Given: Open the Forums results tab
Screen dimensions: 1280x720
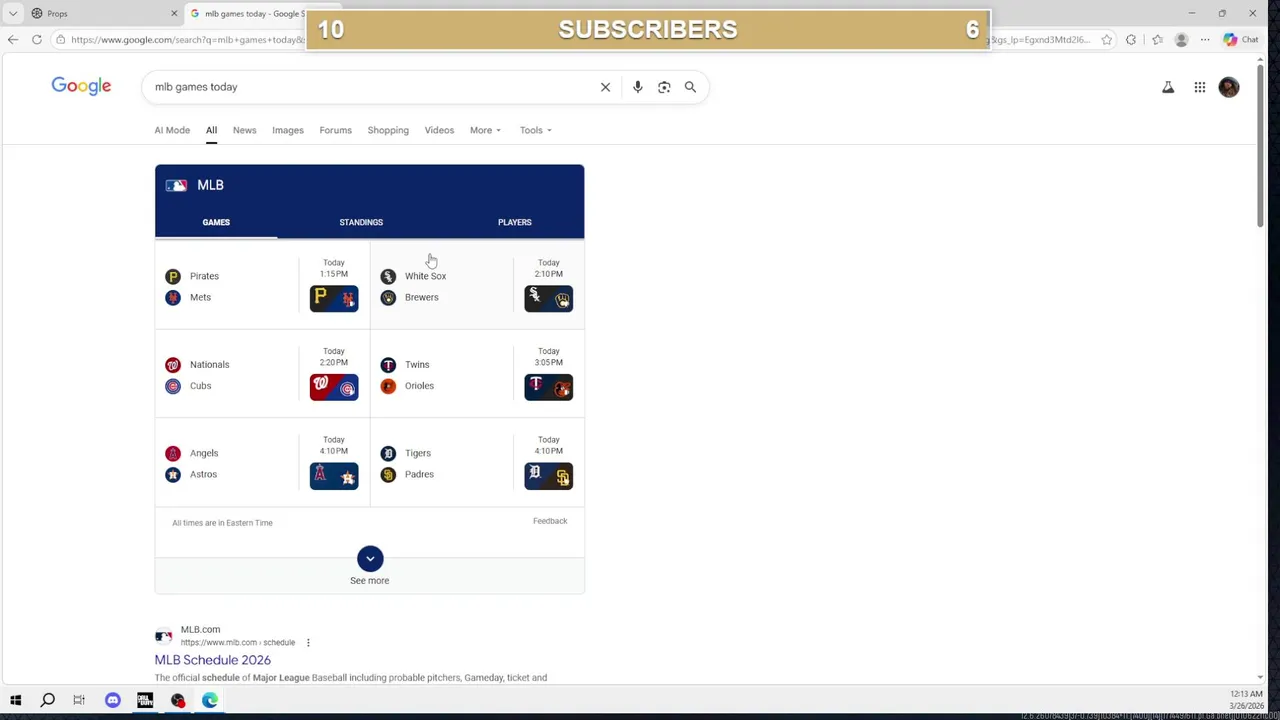Looking at the screenshot, I should point(335,130).
